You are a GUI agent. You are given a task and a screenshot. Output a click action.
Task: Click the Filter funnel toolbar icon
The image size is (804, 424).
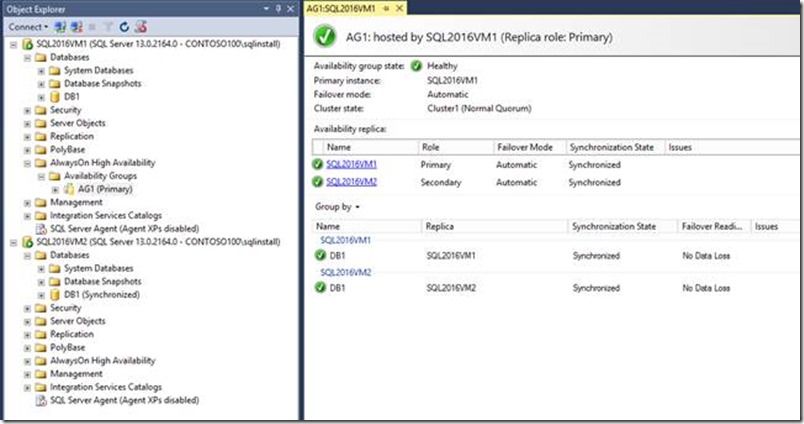108,27
